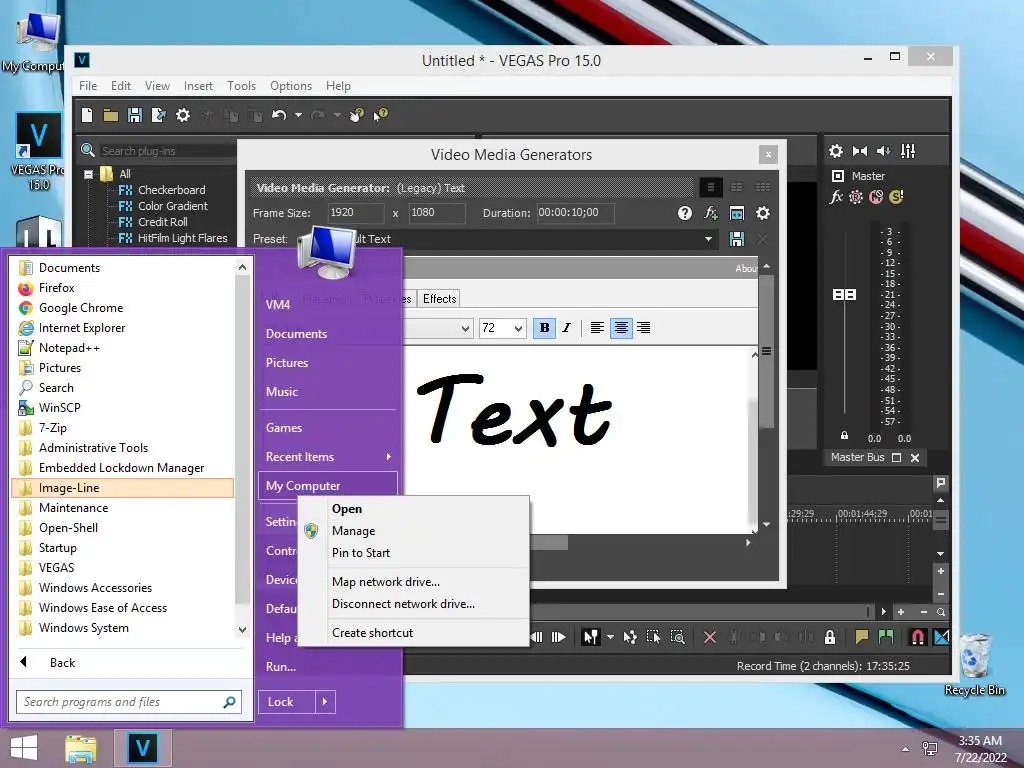Click the dim output speaker icon

[884, 152]
